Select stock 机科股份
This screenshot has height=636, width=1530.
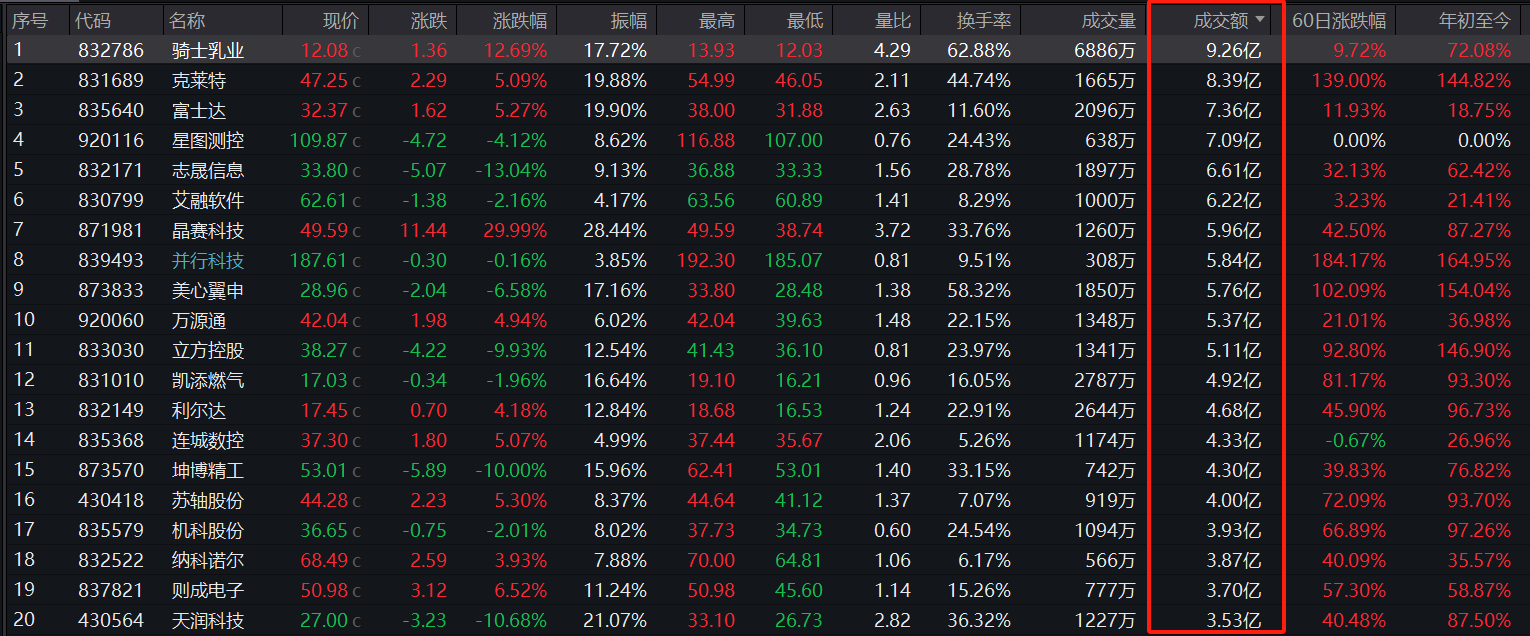click(207, 530)
